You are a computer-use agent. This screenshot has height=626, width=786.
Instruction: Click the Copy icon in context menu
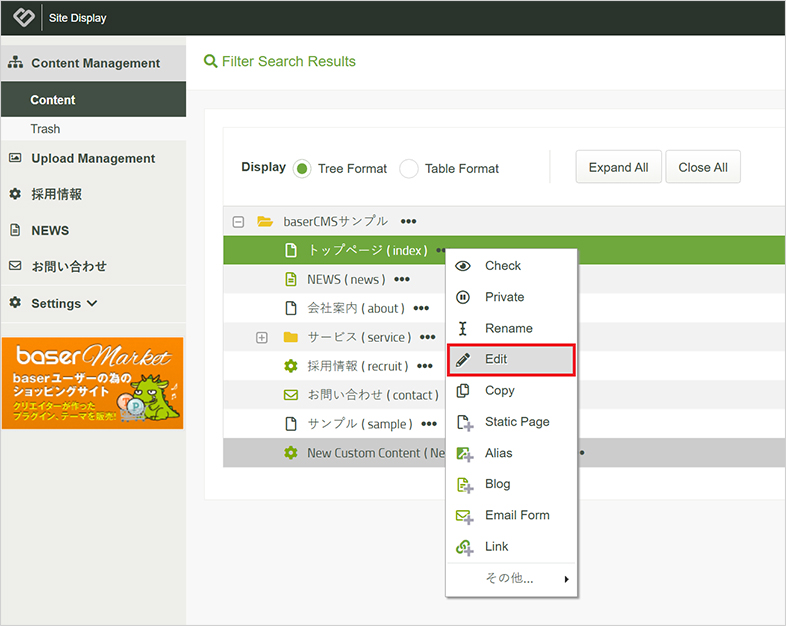463,391
